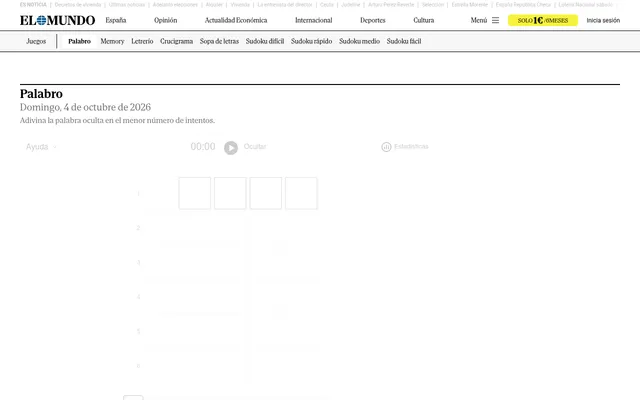Select the Palabro game tab
This screenshot has height=400, width=640.
(x=80, y=41)
